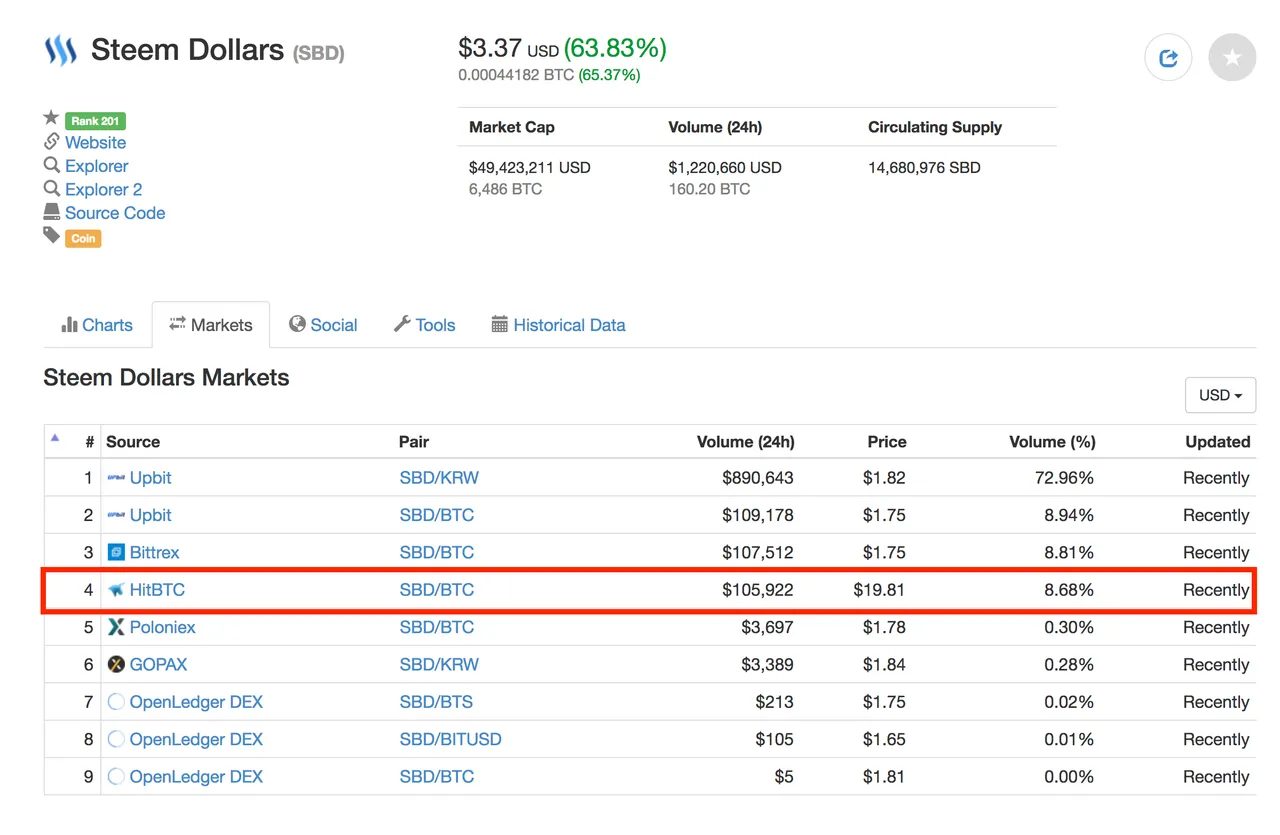Open SBD/BTC pair in Poloniex row

pos(437,627)
